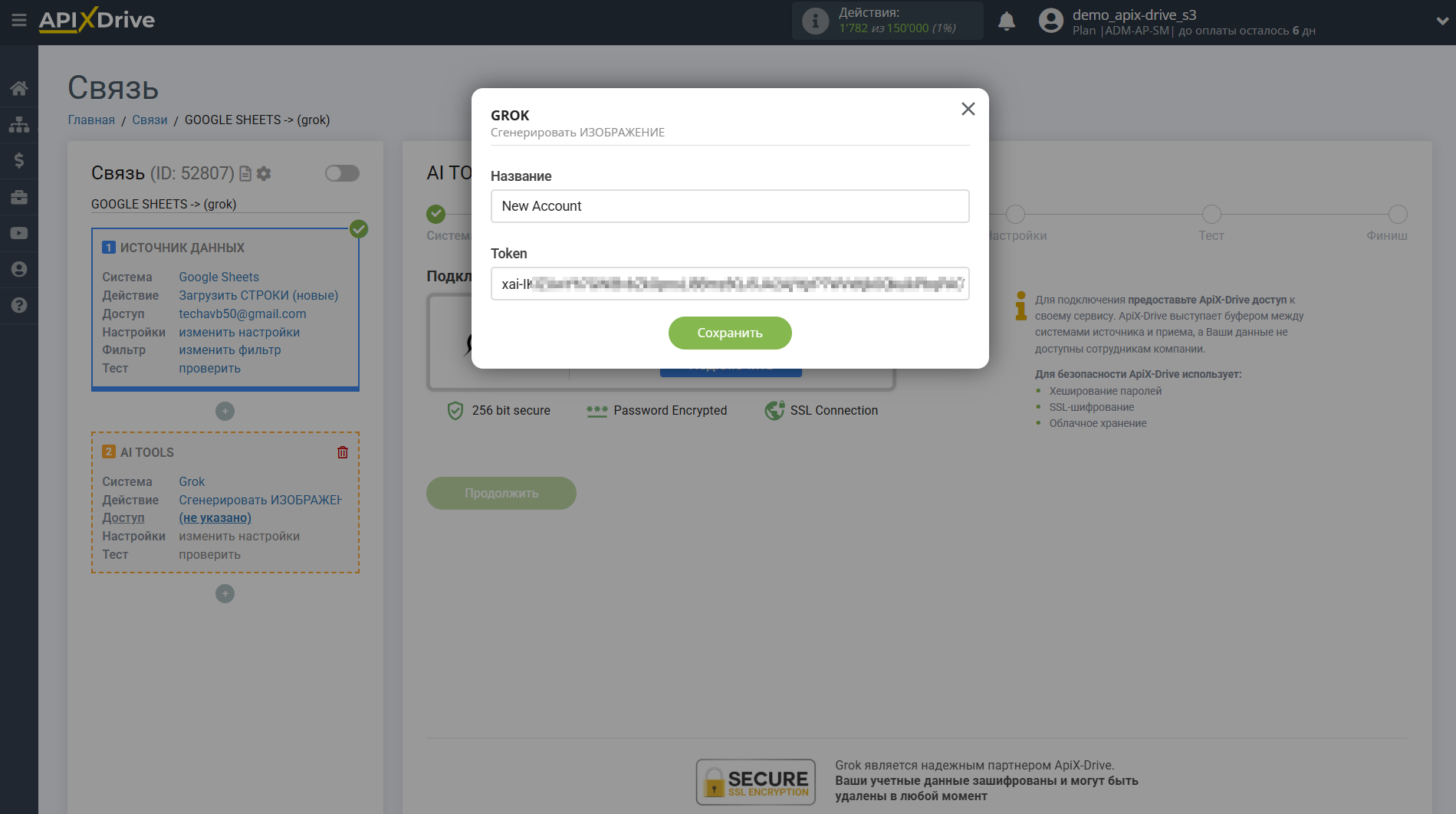This screenshot has height=814, width=1456.
Task: Open the YouTube video icon in sidebar
Action: click(18, 233)
